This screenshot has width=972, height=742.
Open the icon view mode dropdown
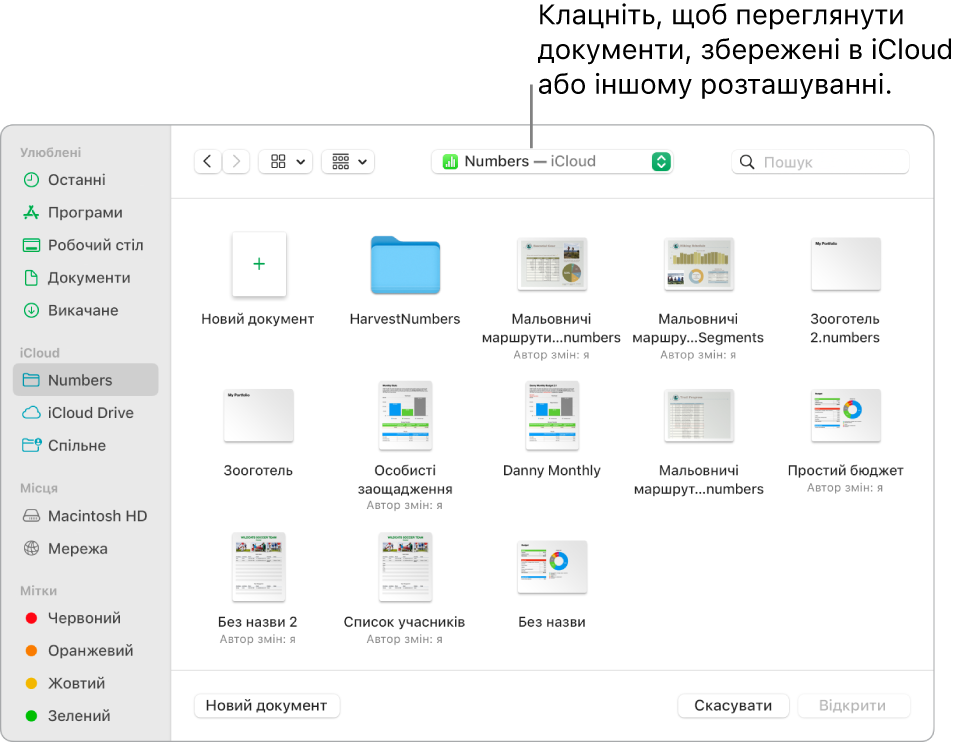(x=286, y=162)
